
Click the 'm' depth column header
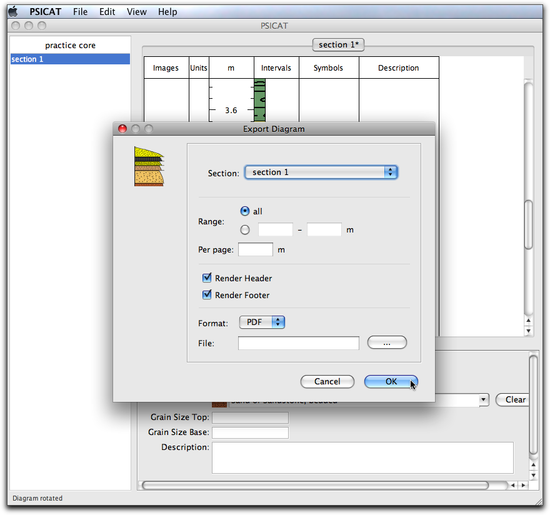click(x=231, y=68)
